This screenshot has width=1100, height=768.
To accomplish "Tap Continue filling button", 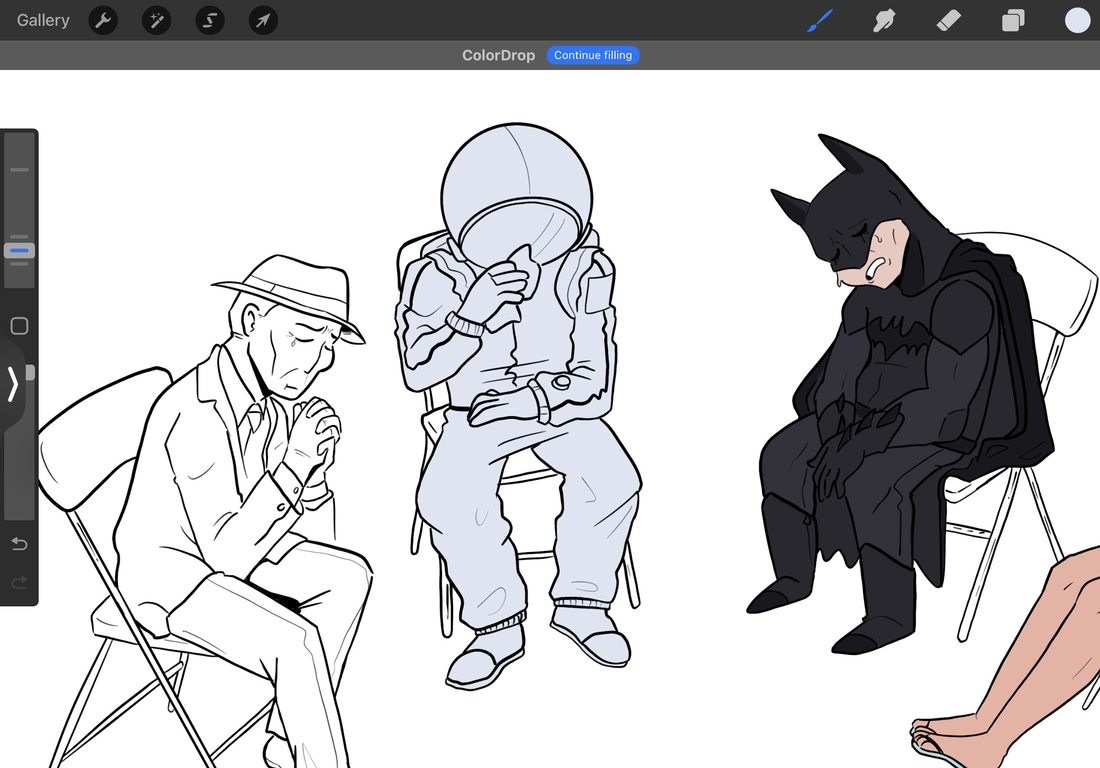I will [593, 55].
